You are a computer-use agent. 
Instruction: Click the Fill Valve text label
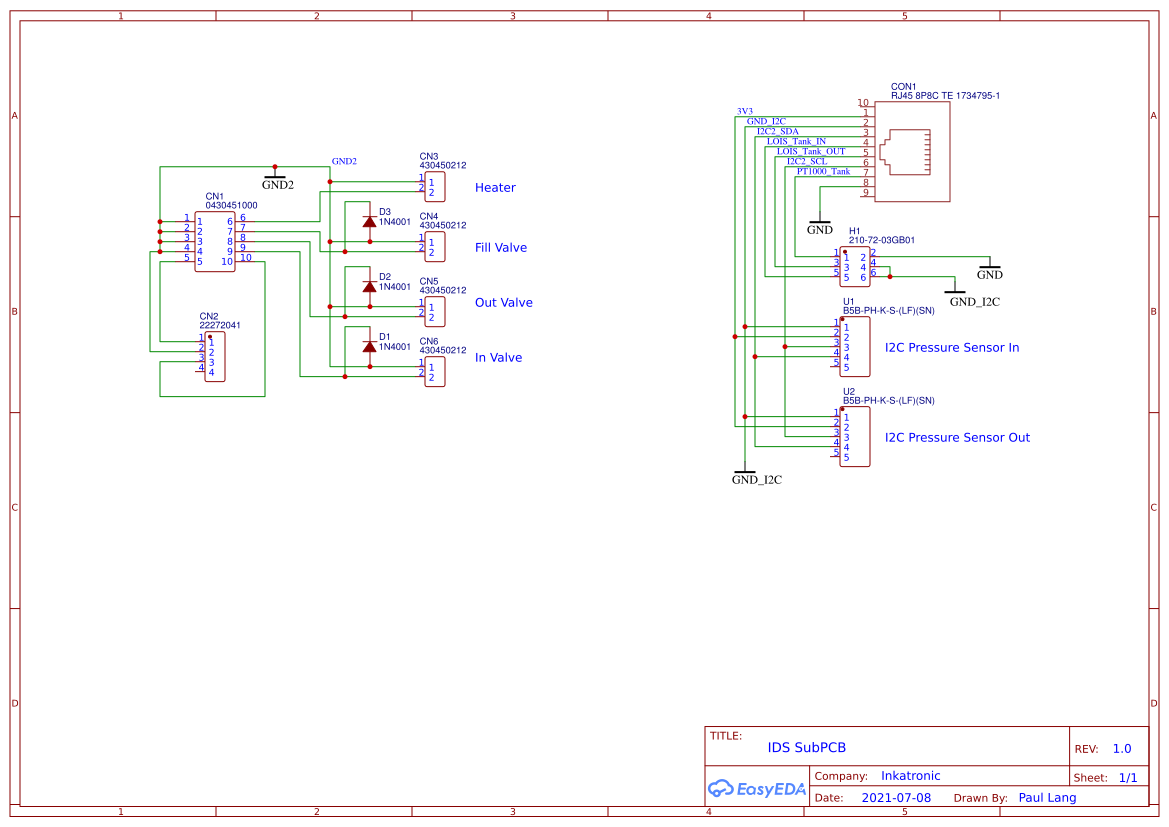[x=500, y=247]
